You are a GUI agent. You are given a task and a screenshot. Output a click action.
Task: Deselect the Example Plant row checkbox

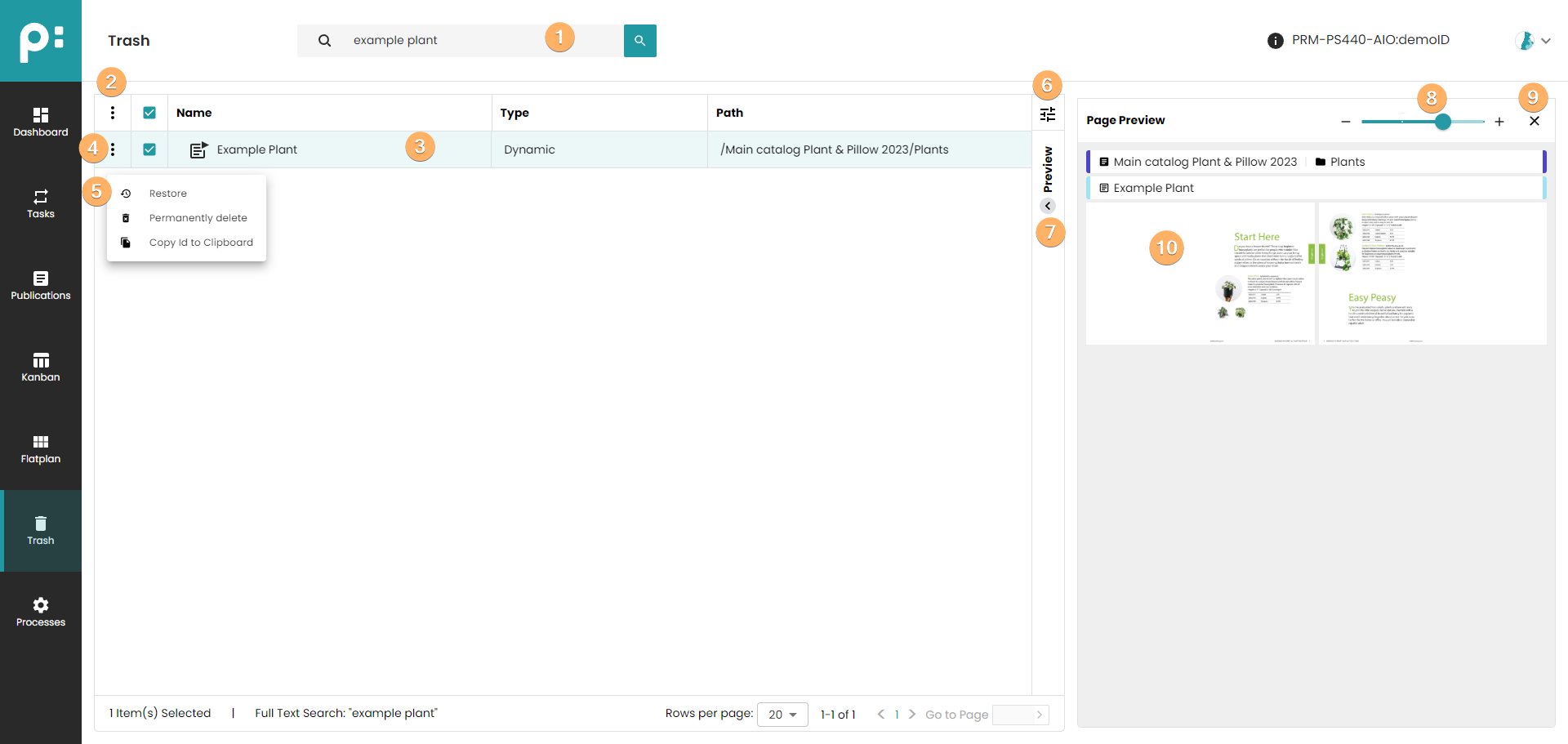(x=149, y=149)
